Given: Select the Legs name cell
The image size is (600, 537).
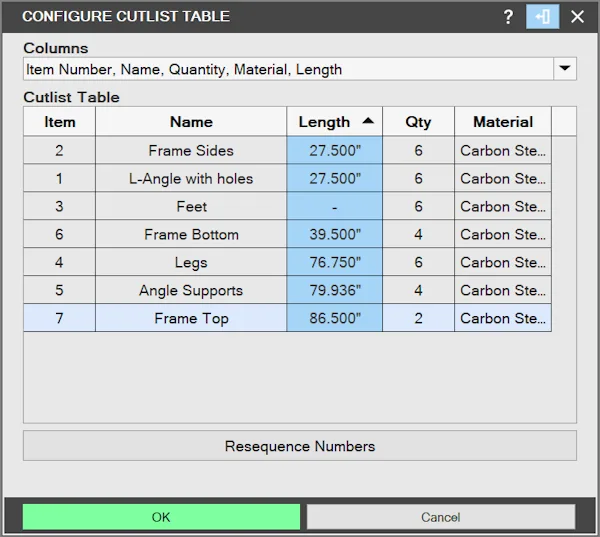Looking at the screenshot, I should [x=191, y=262].
